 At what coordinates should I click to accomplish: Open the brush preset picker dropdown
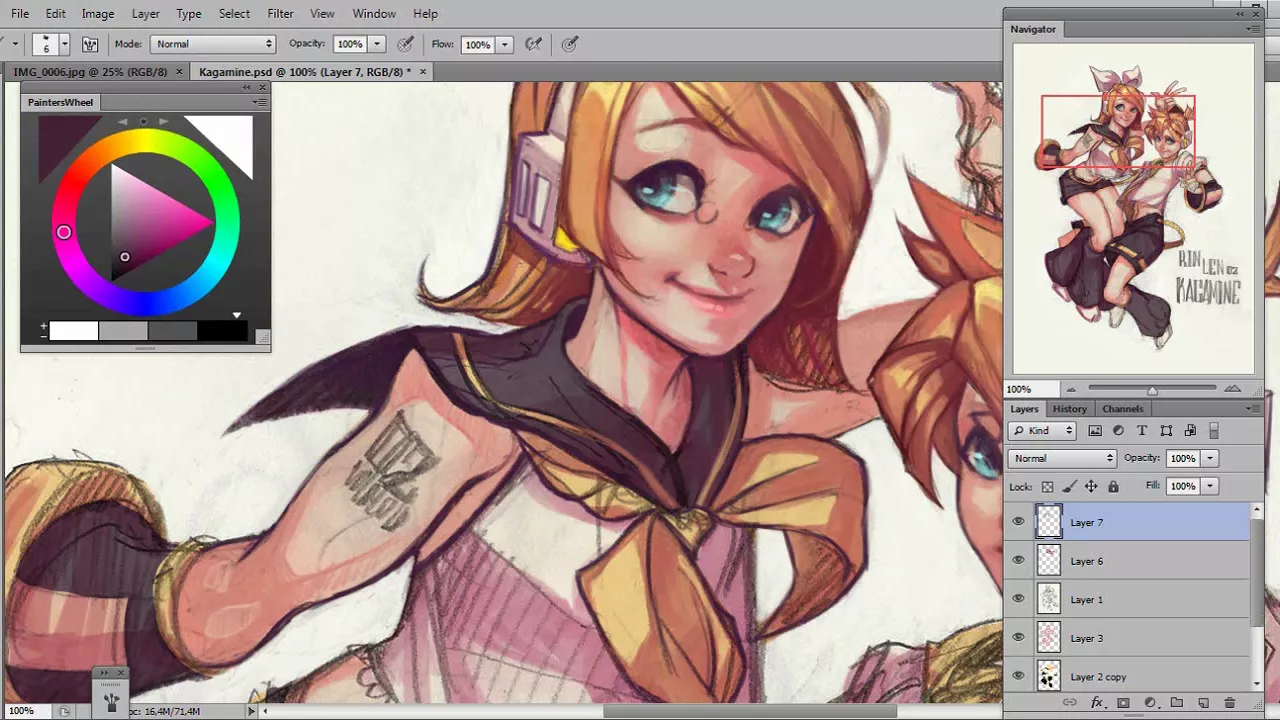tap(65, 44)
